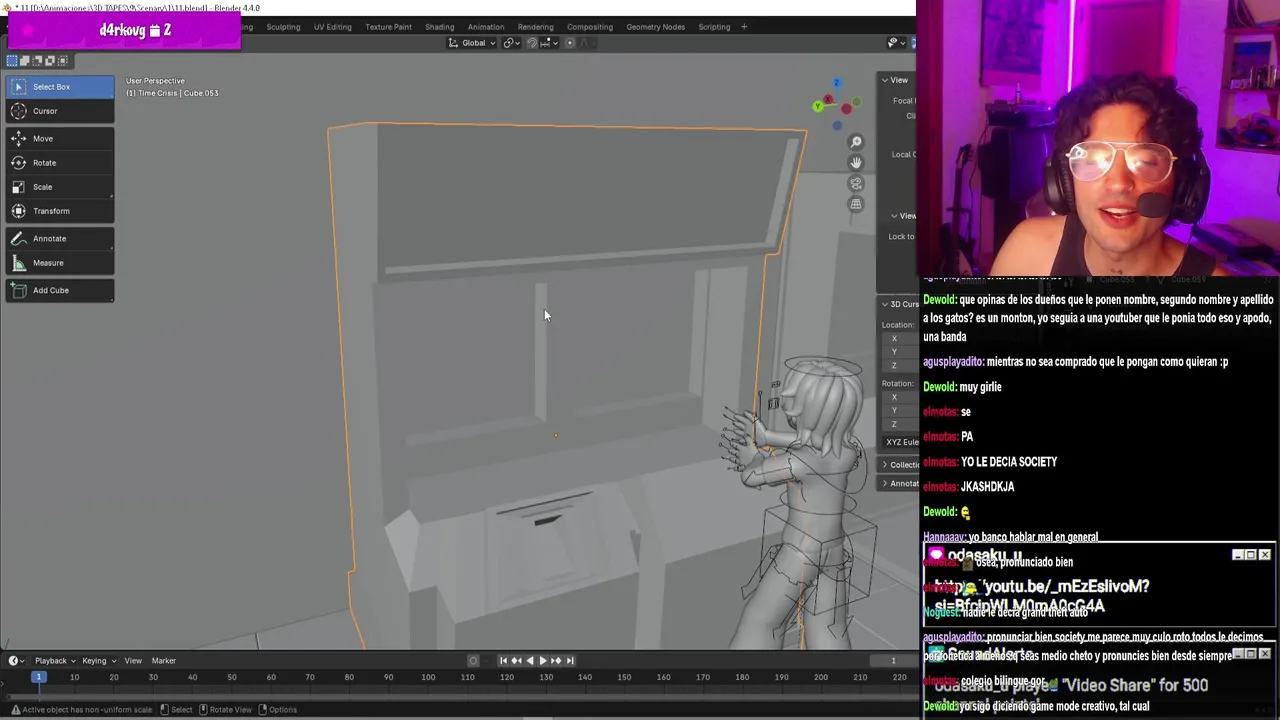Switch to Geometry Nodes workspace tab

click(655, 27)
